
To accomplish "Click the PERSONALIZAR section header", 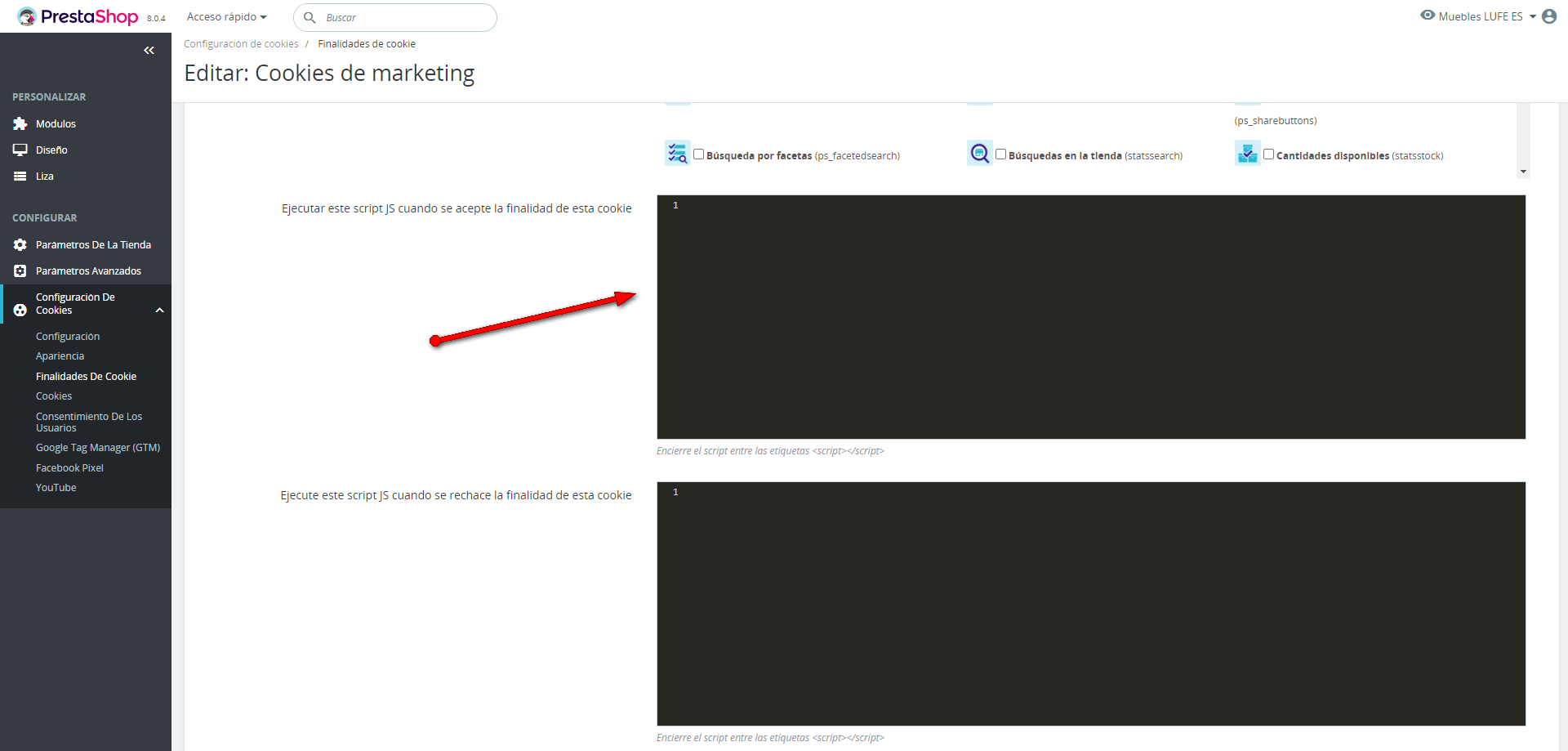I will click(x=49, y=97).
